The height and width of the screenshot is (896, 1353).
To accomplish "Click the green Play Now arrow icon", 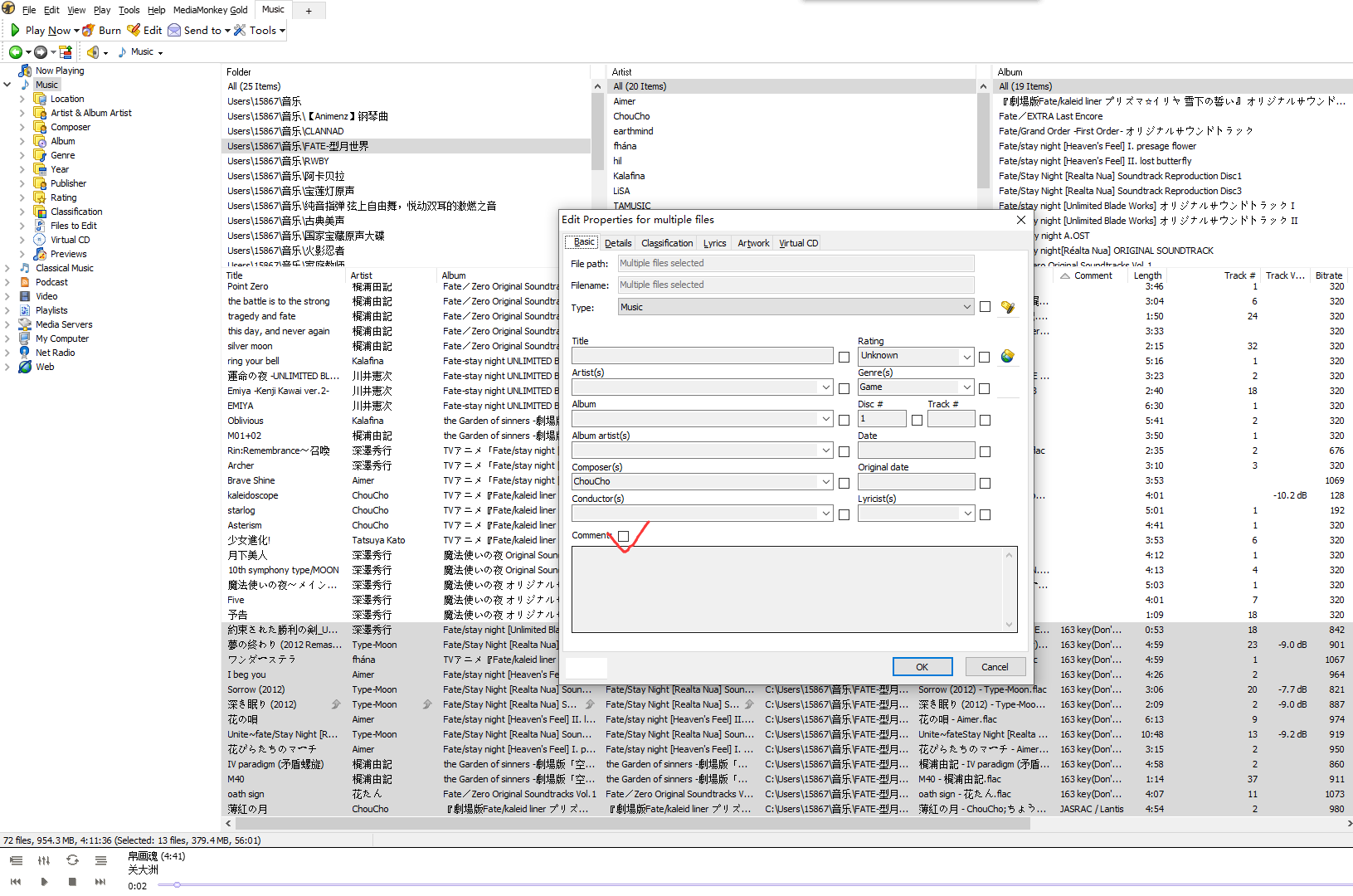I will [x=14, y=30].
